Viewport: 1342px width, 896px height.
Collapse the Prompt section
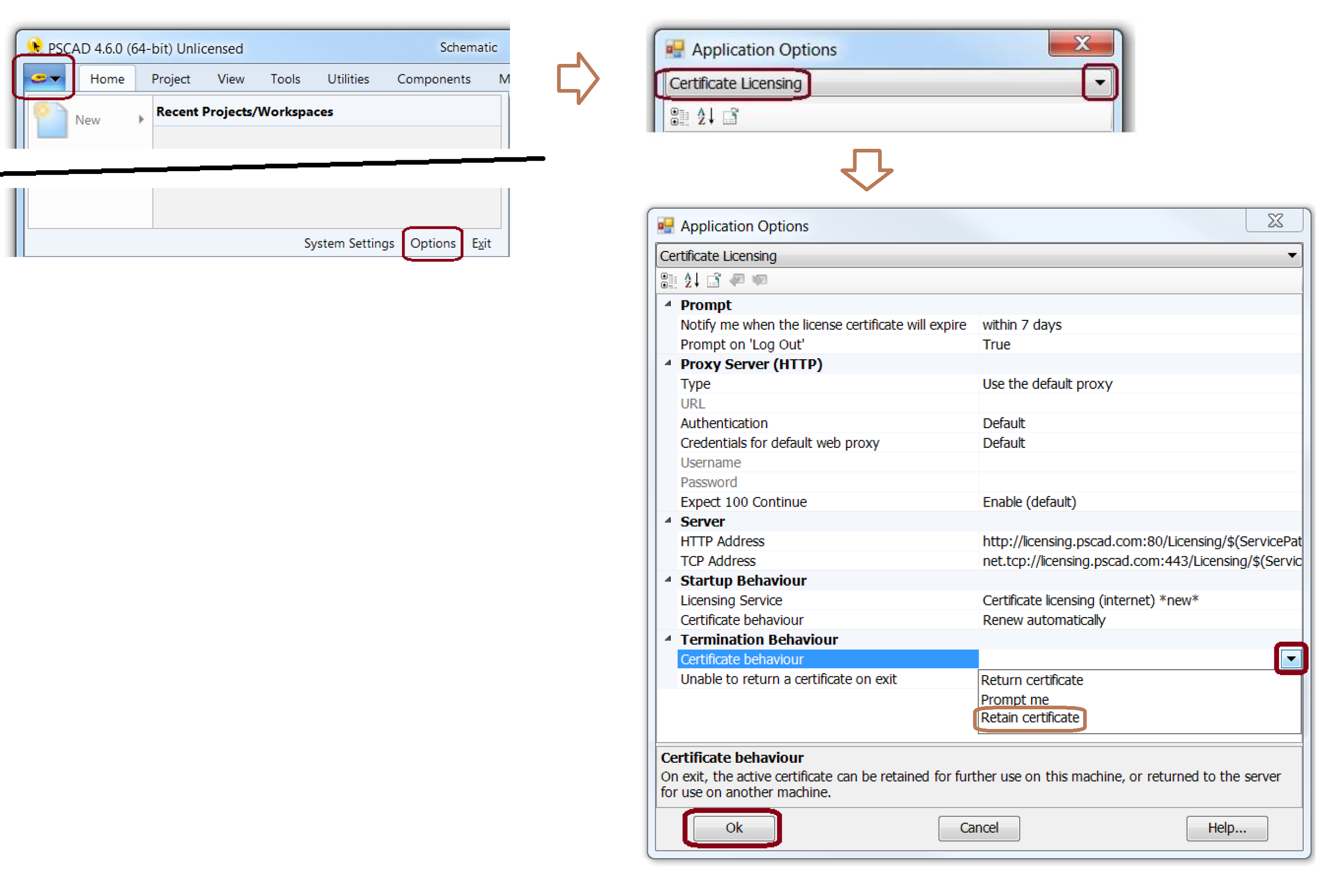[x=668, y=304]
